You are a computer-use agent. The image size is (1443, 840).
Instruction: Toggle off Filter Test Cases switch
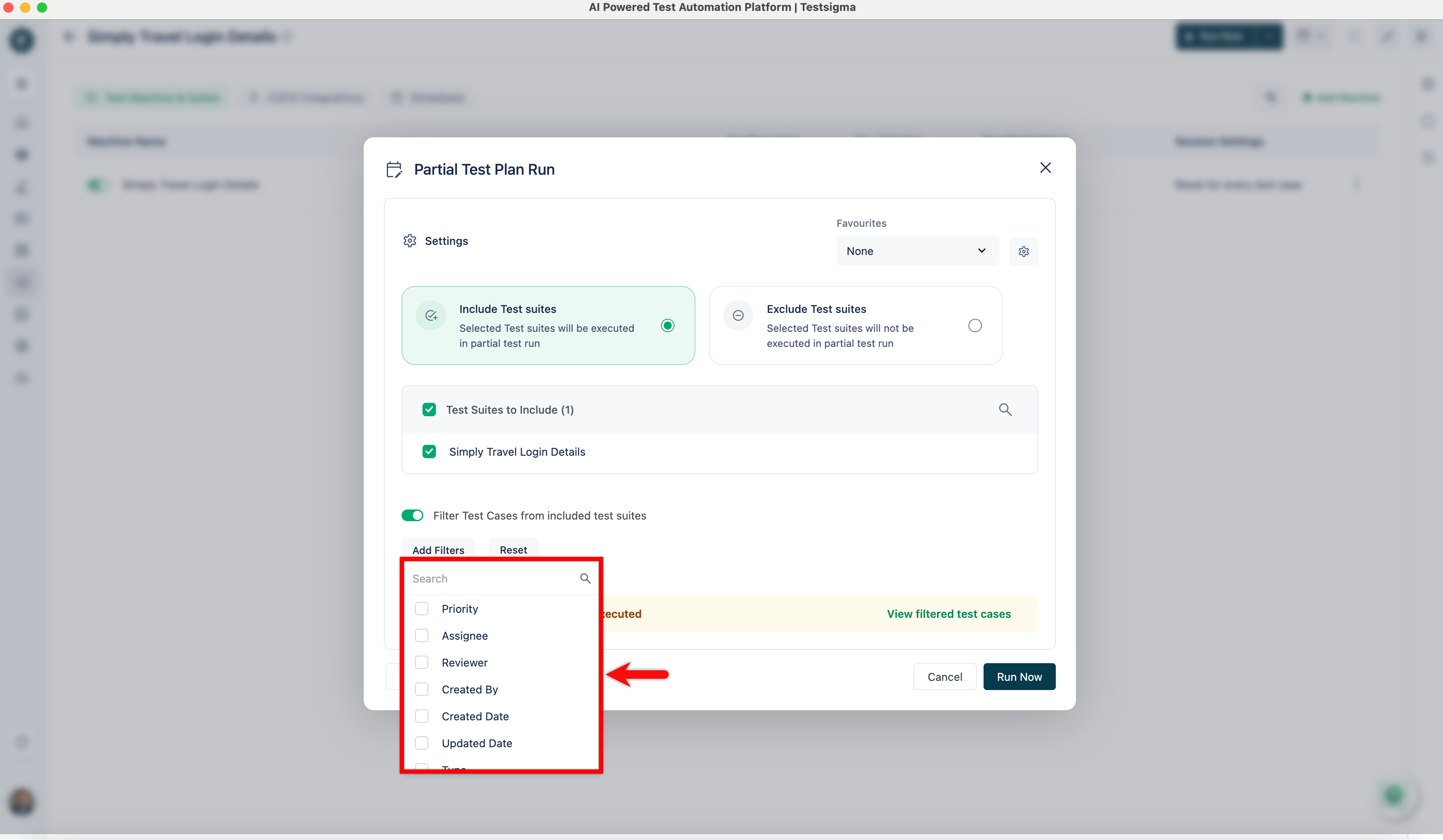tap(412, 515)
